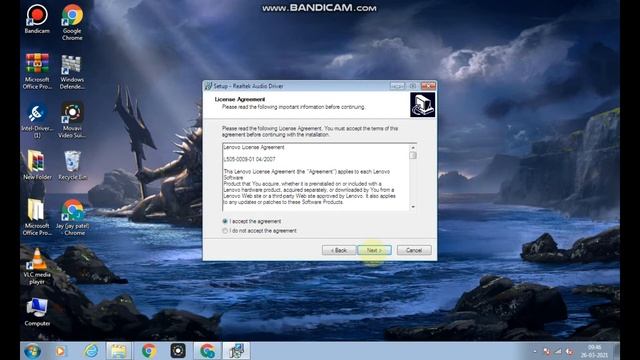Open Google Chrome from the taskbar
The height and width of the screenshot is (360, 640).
(149, 351)
